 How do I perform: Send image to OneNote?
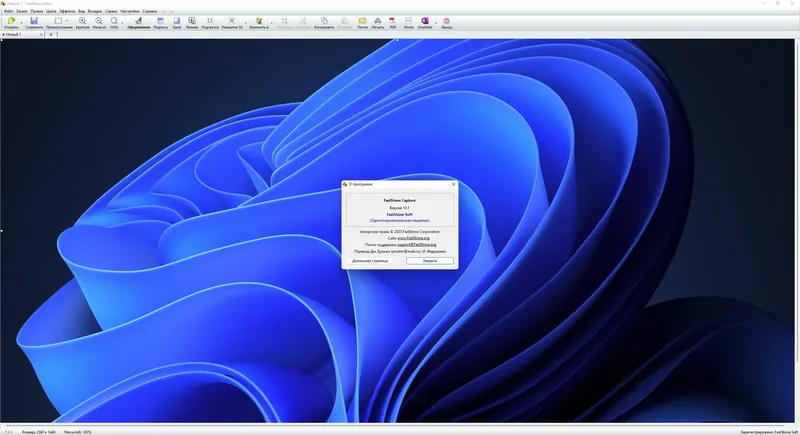pyautogui.click(x=424, y=21)
